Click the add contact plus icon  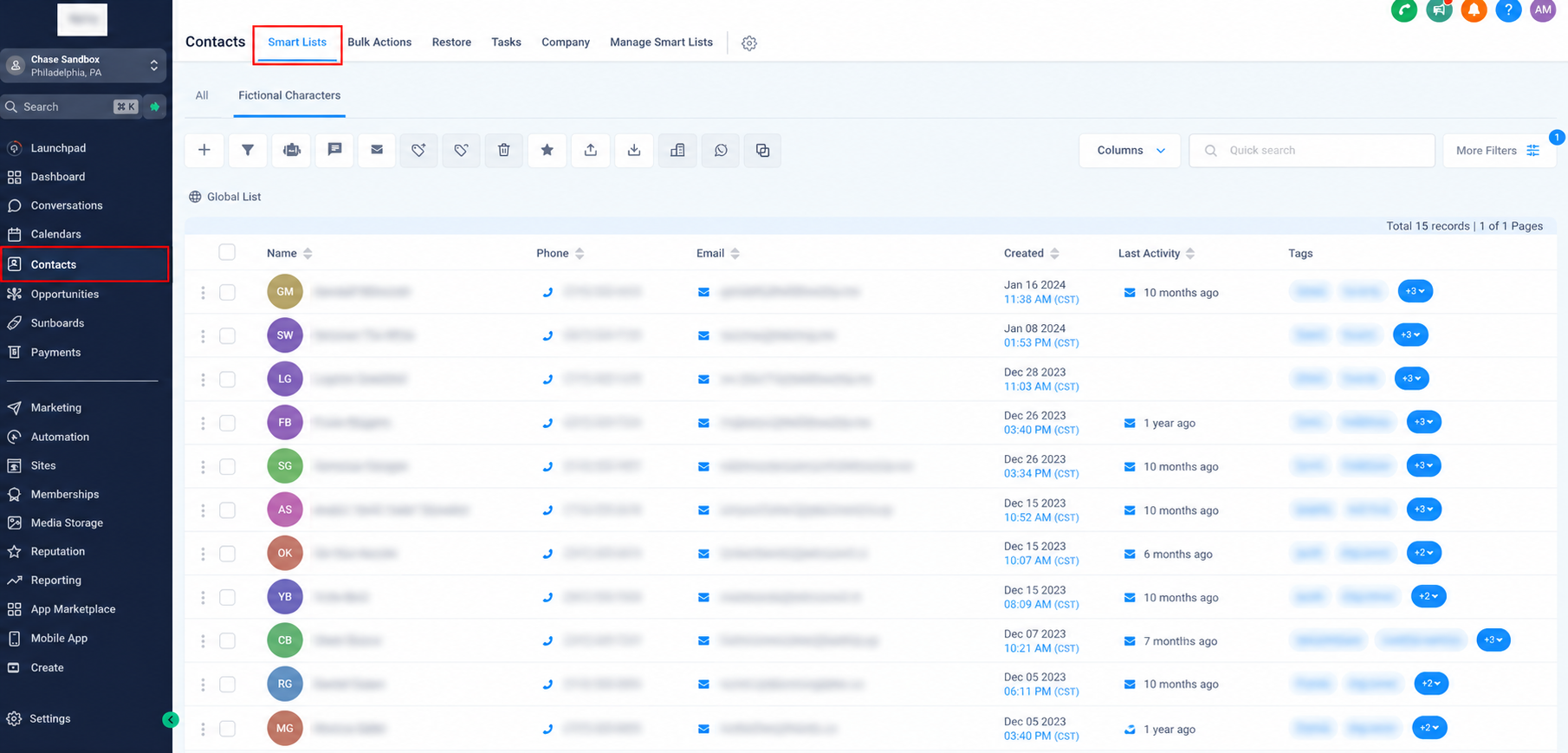coord(204,150)
